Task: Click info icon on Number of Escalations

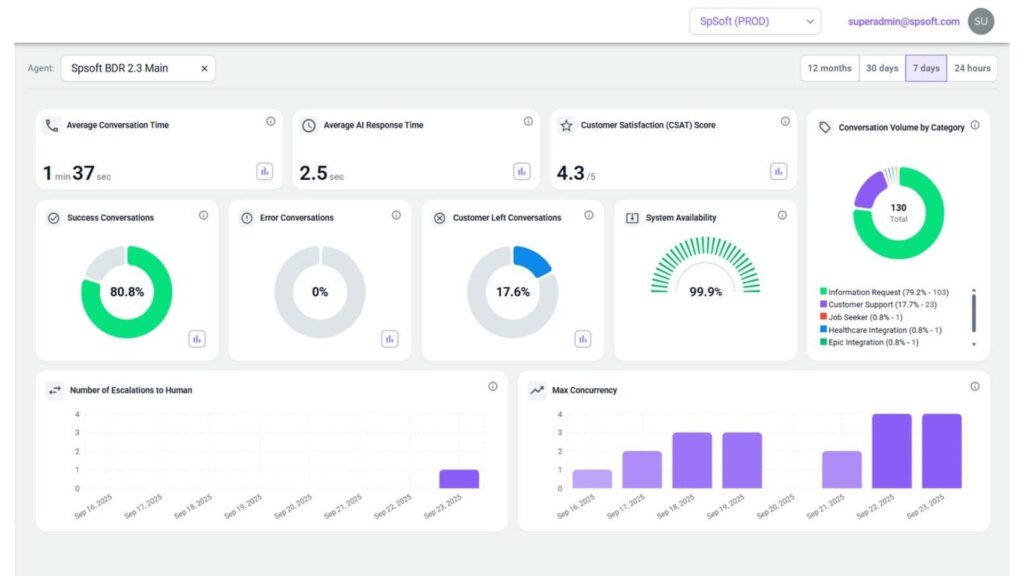Action: [493, 387]
